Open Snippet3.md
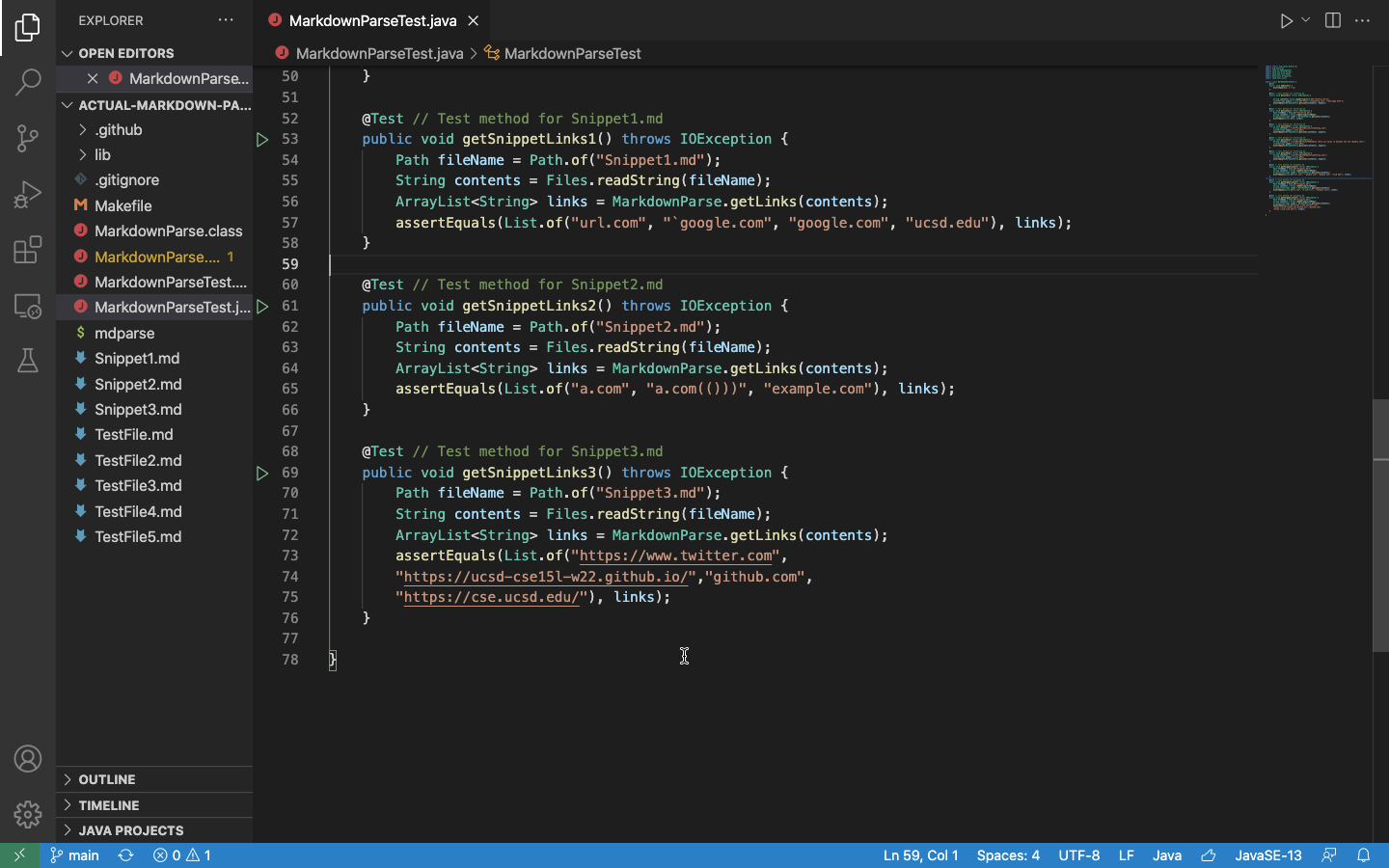The image size is (1389, 868). pyautogui.click(x=154, y=409)
